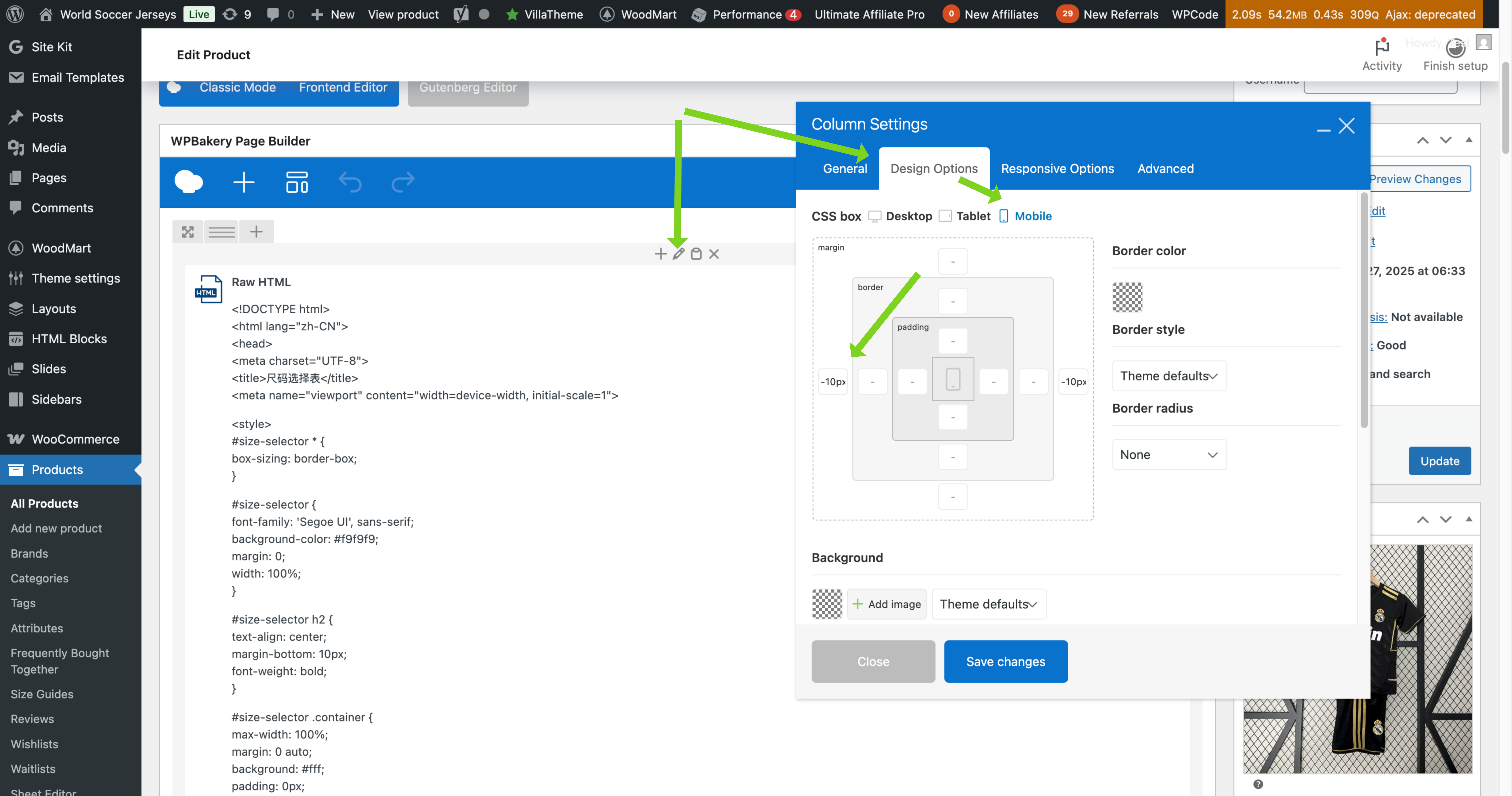Pick a Border color swatch
Screen dimensions: 1512x796
coord(1128,297)
